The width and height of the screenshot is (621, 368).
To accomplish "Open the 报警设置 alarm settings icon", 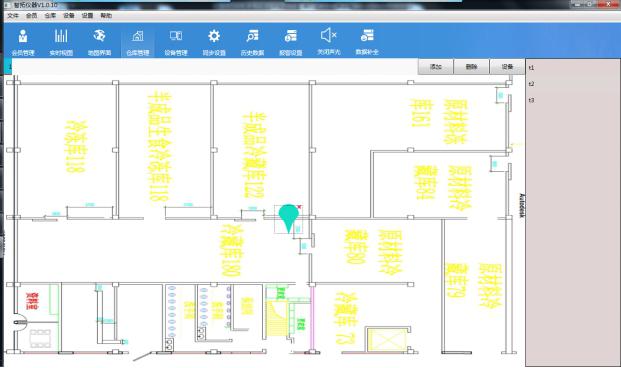I will coord(290,41).
